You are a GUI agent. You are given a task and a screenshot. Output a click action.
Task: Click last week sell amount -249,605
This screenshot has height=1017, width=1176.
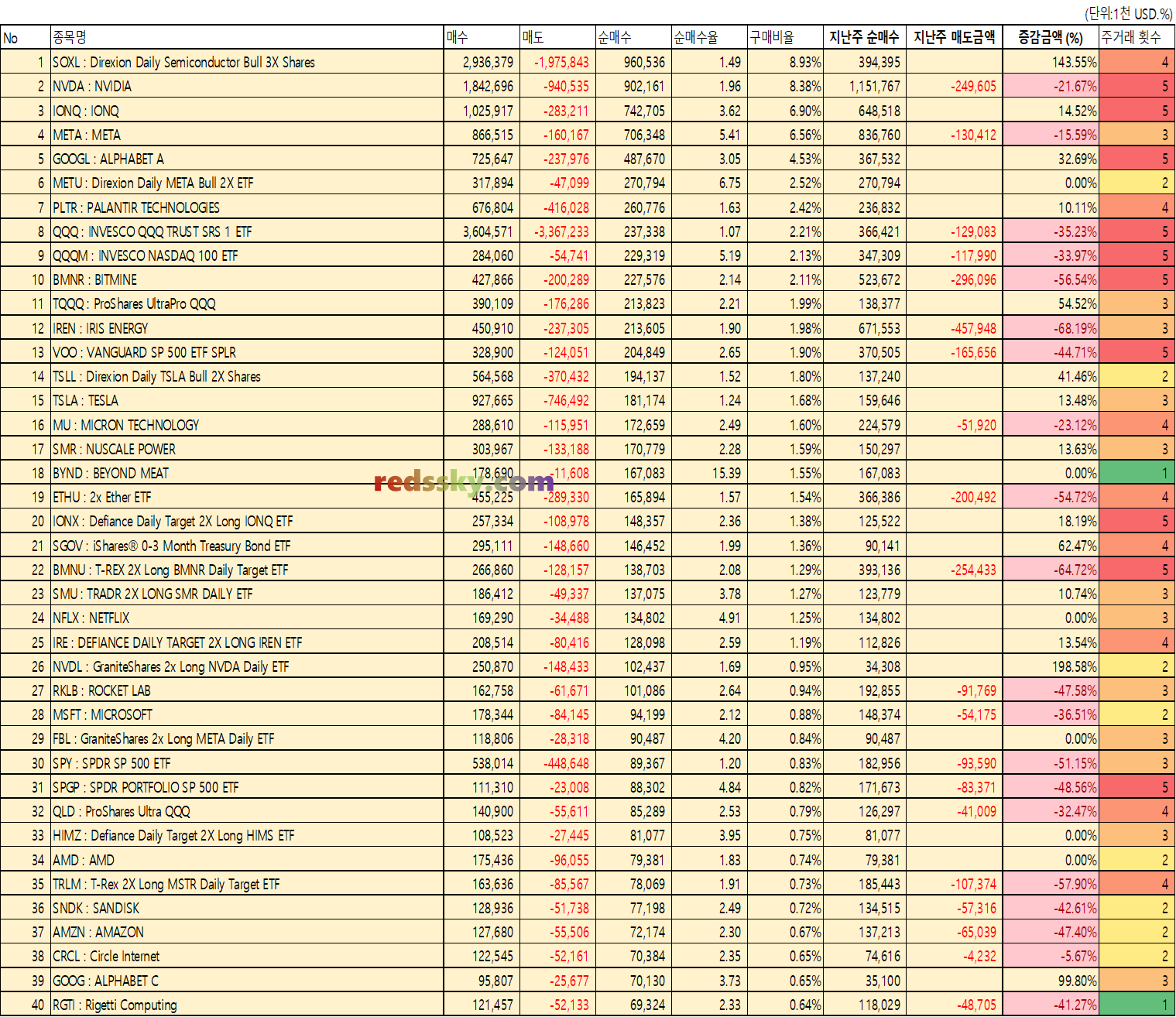(954, 86)
